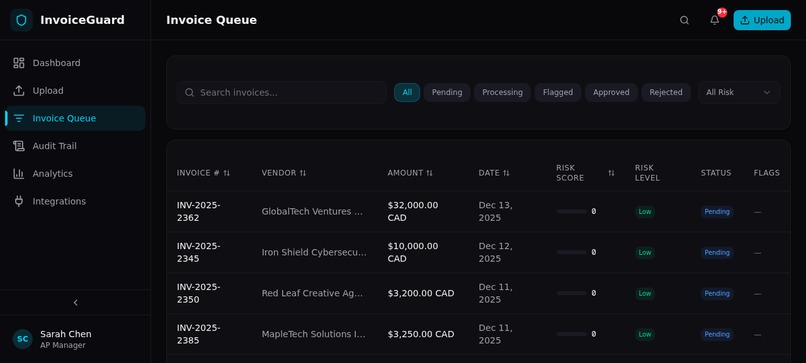Click risk score bar for INV-2025-2350
806x363 pixels.
pos(571,293)
